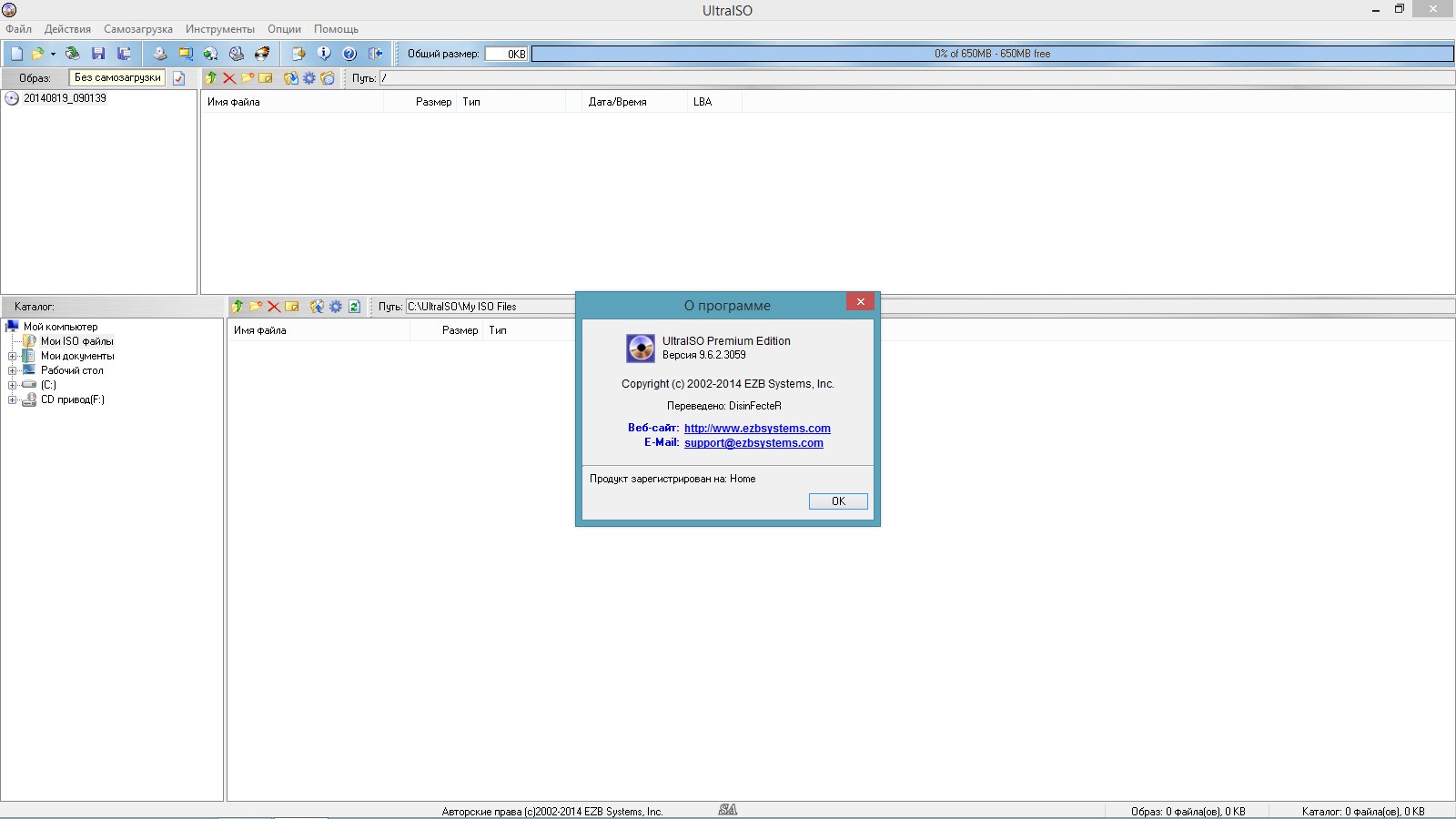Viewport: 1456px width, 819px height.
Task: Expand the Мои документы tree node
Action: pyautogui.click(x=13, y=356)
